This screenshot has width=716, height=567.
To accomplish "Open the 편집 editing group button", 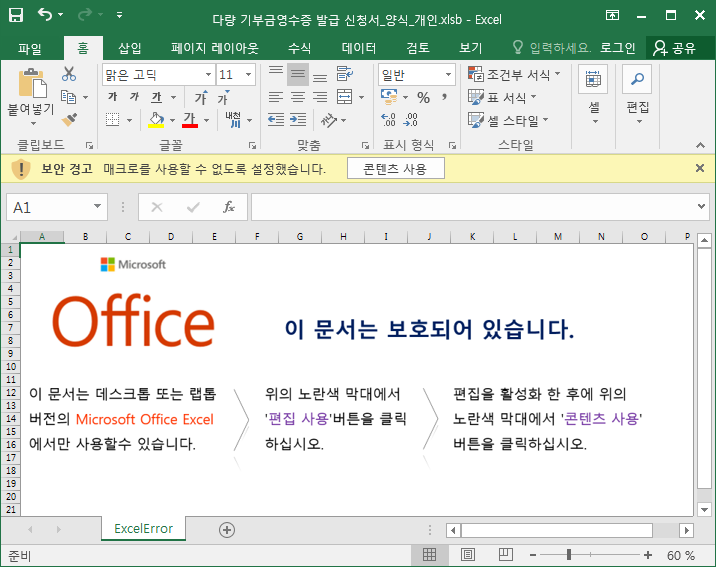I will (637, 95).
